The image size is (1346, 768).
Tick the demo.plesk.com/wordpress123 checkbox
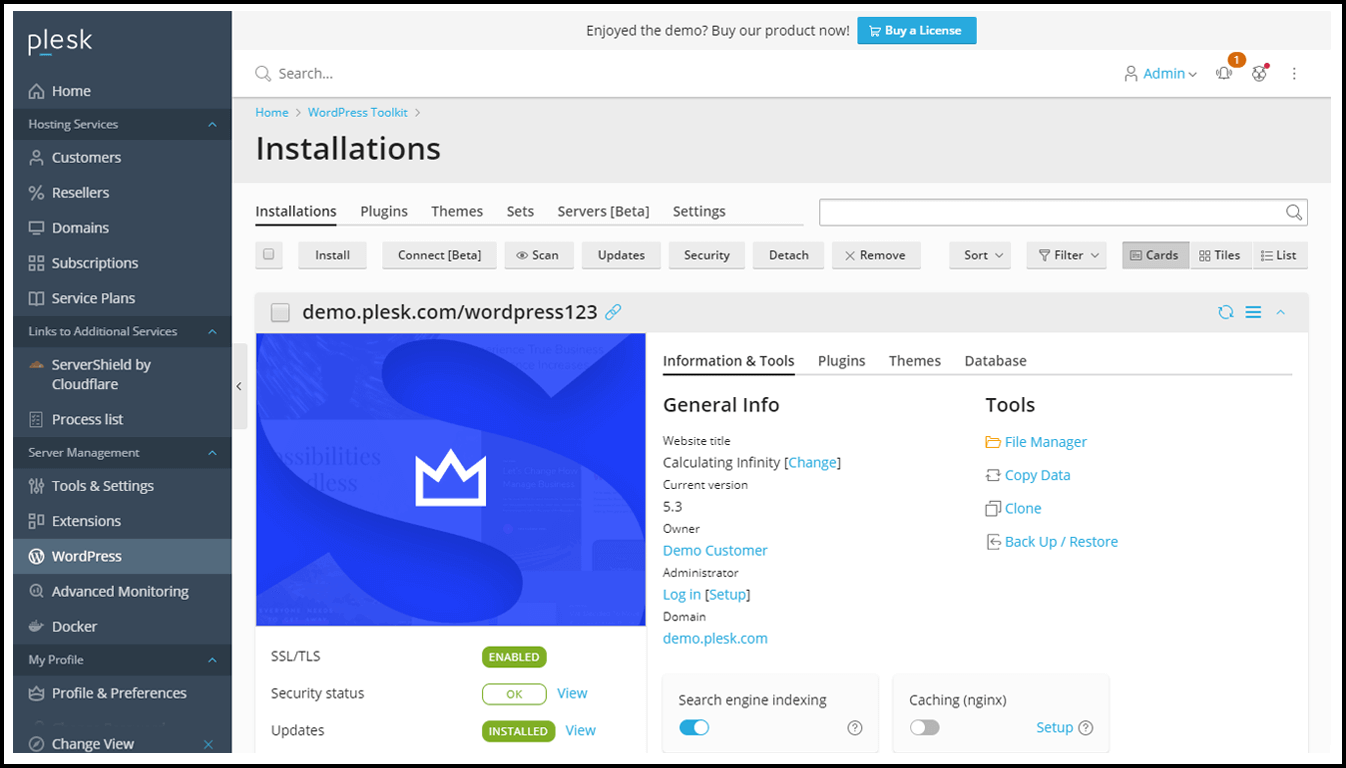click(x=280, y=313)
